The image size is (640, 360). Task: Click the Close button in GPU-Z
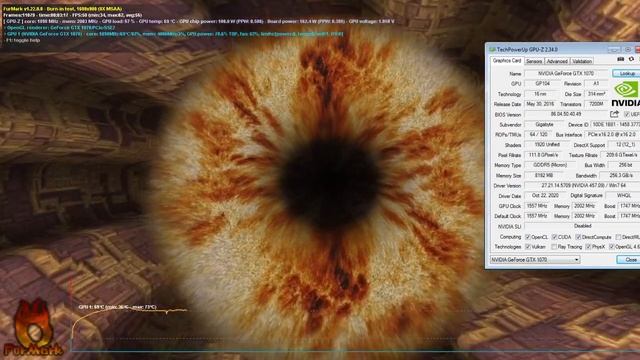point(629,260)
